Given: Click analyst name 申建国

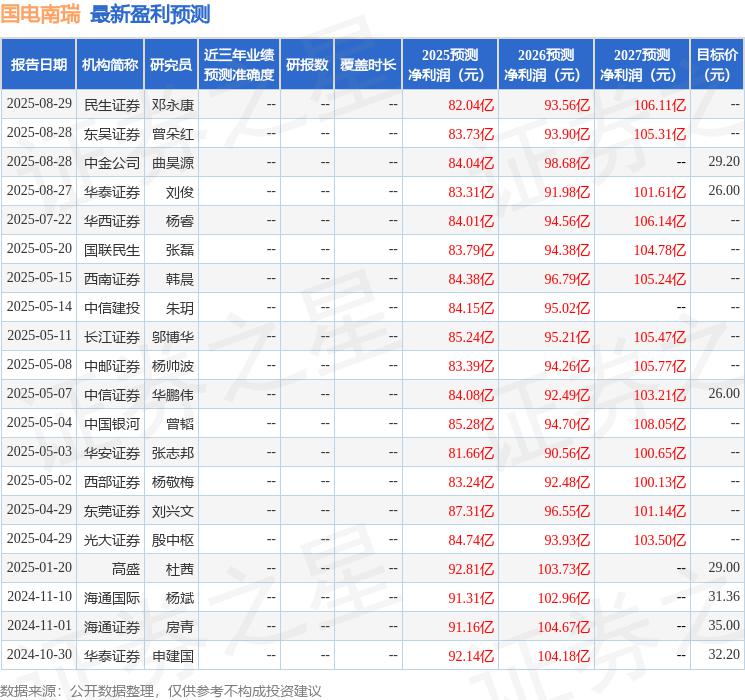Looking at the screenshot, I should [x=173, y=656].
